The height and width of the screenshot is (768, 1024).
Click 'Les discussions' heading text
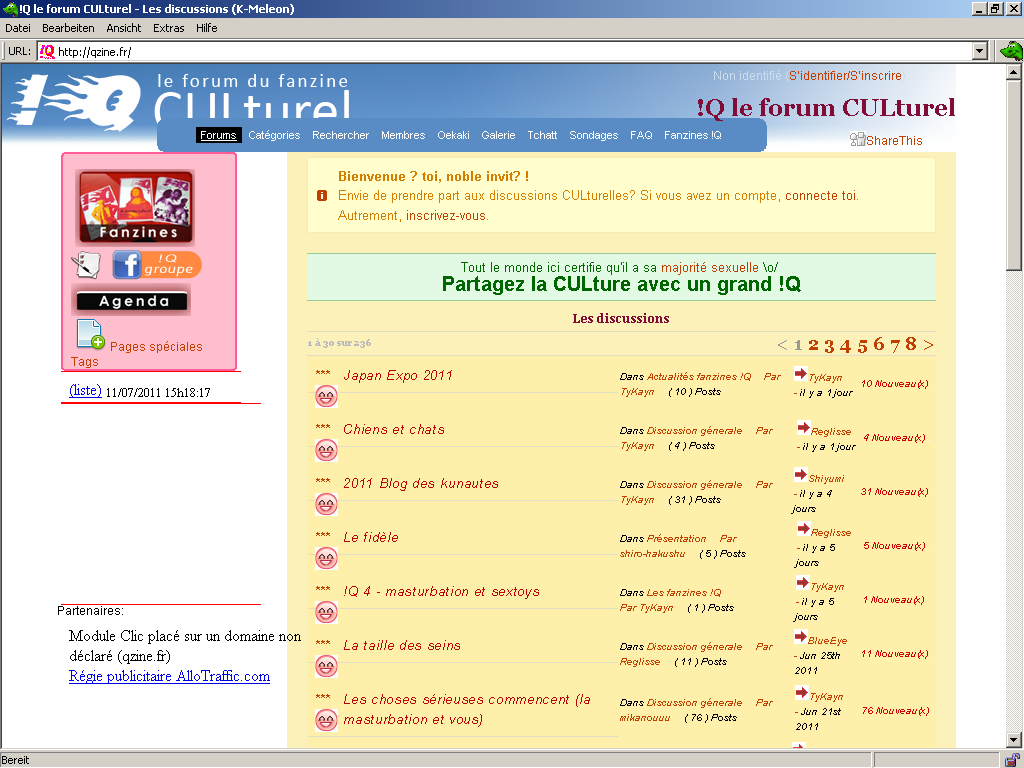point(620,319)
